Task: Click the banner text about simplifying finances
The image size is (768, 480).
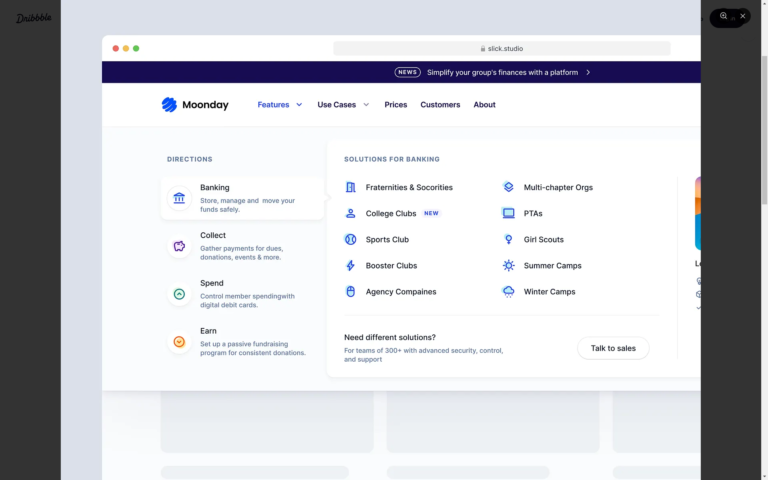Action: (503, 72)
